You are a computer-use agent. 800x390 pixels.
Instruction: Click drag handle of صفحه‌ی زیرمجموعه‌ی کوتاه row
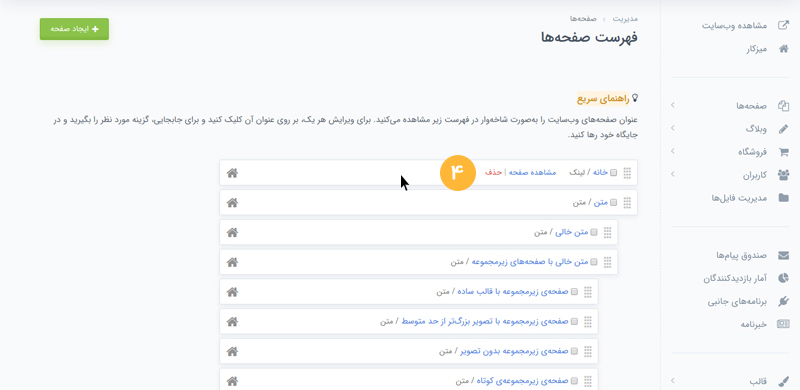click(x=587, y=381)
